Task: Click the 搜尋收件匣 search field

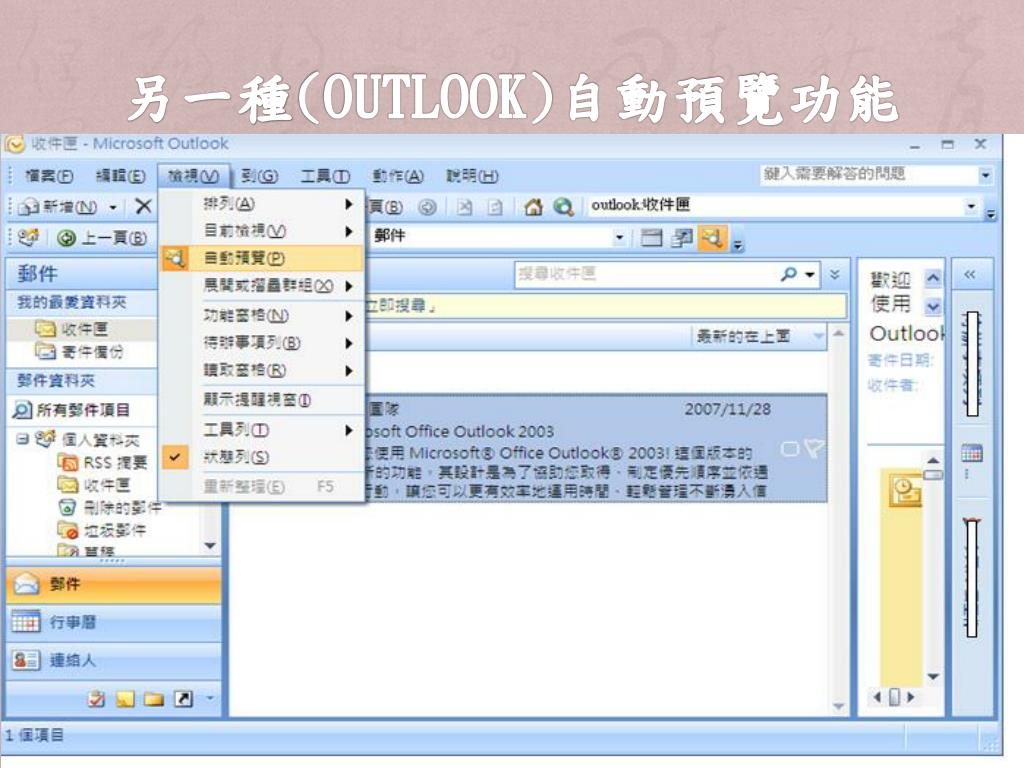Action: [645, 274]
